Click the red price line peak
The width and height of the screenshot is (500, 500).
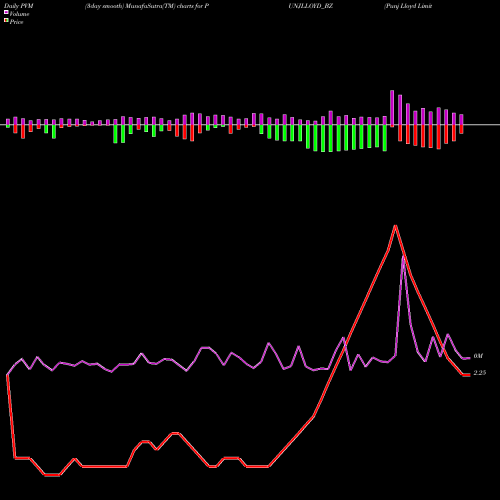pos(395,226)
